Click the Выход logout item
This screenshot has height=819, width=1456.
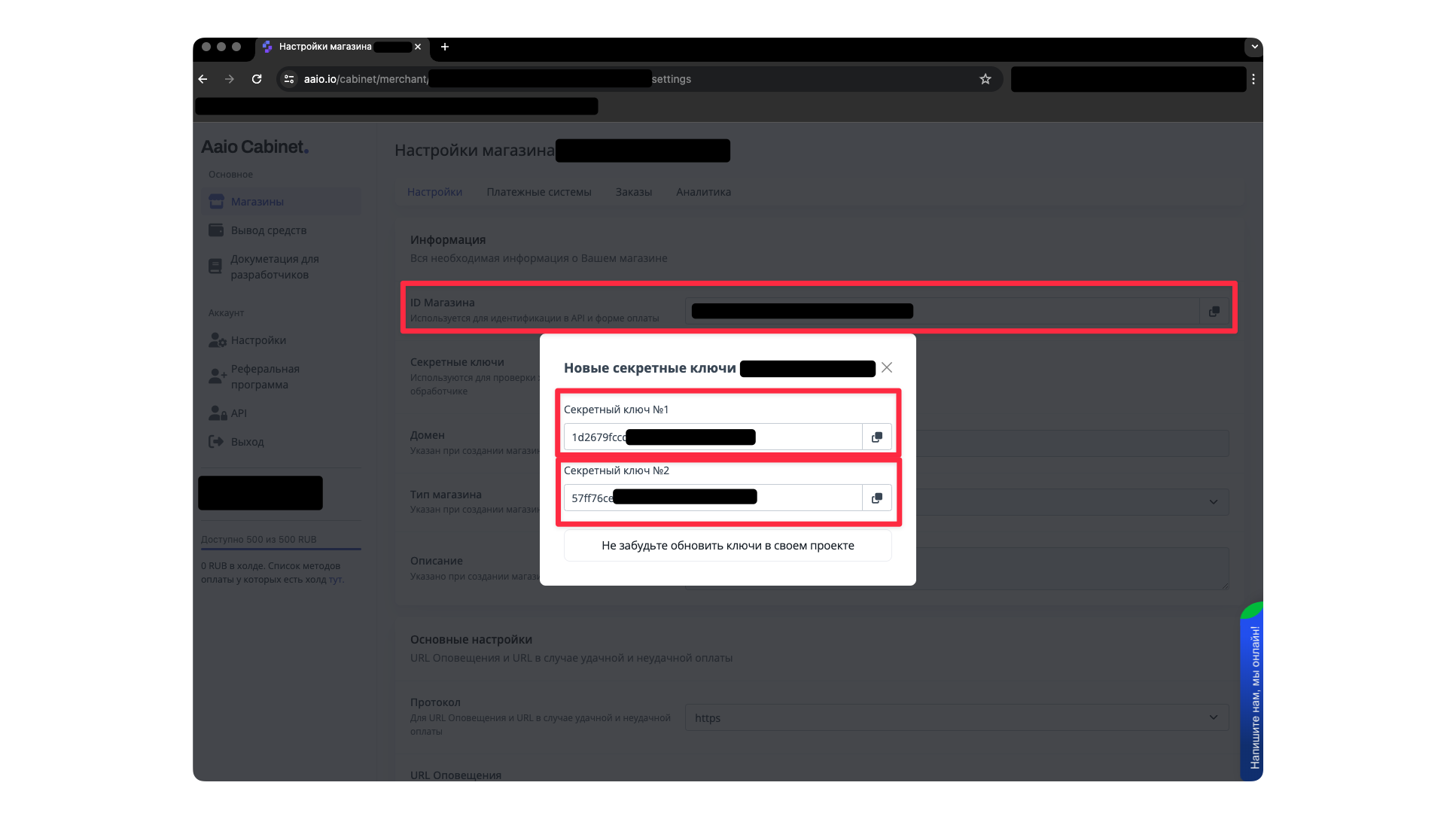pos(247,442)
